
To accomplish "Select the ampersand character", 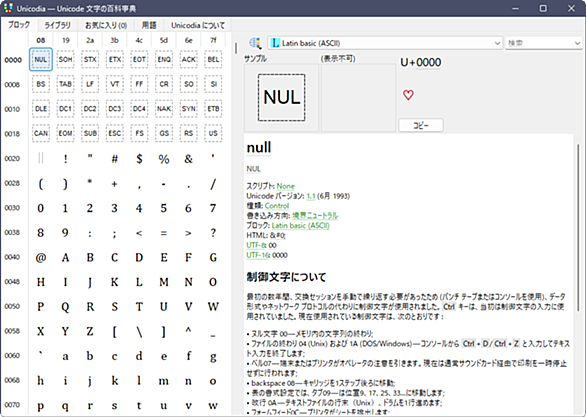I will point(188,158).
